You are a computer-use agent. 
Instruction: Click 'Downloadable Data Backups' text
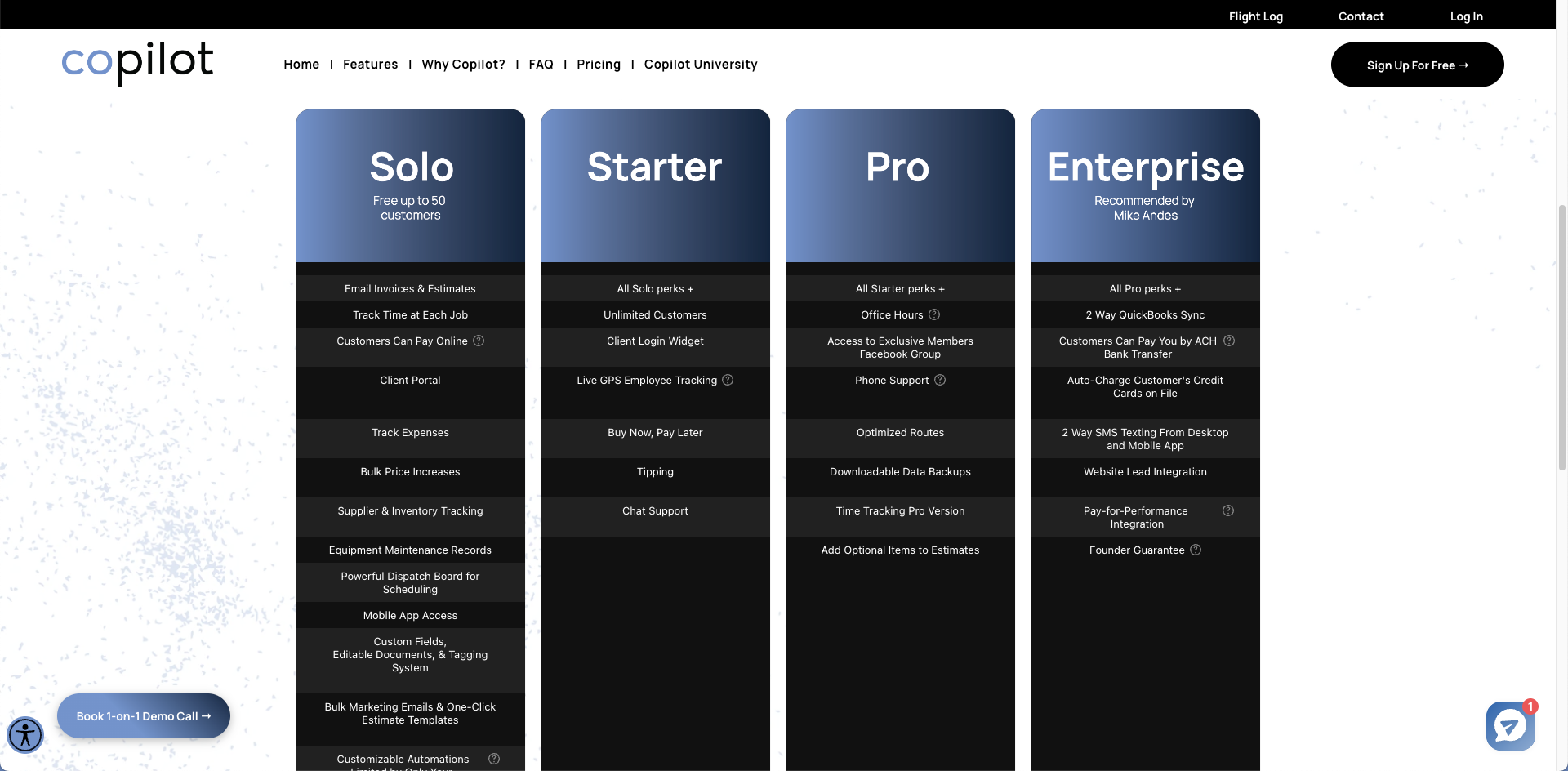click(x=901, y=471)
